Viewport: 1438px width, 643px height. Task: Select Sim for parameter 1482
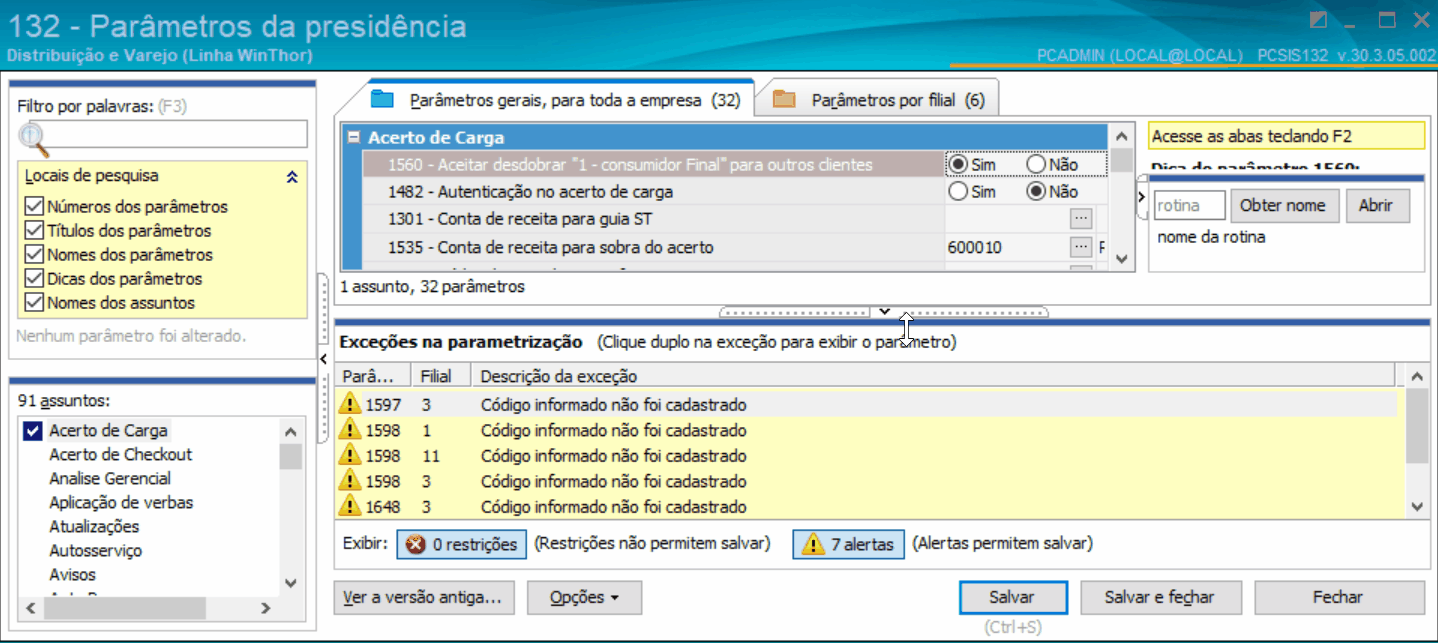(x=958, y=191)
